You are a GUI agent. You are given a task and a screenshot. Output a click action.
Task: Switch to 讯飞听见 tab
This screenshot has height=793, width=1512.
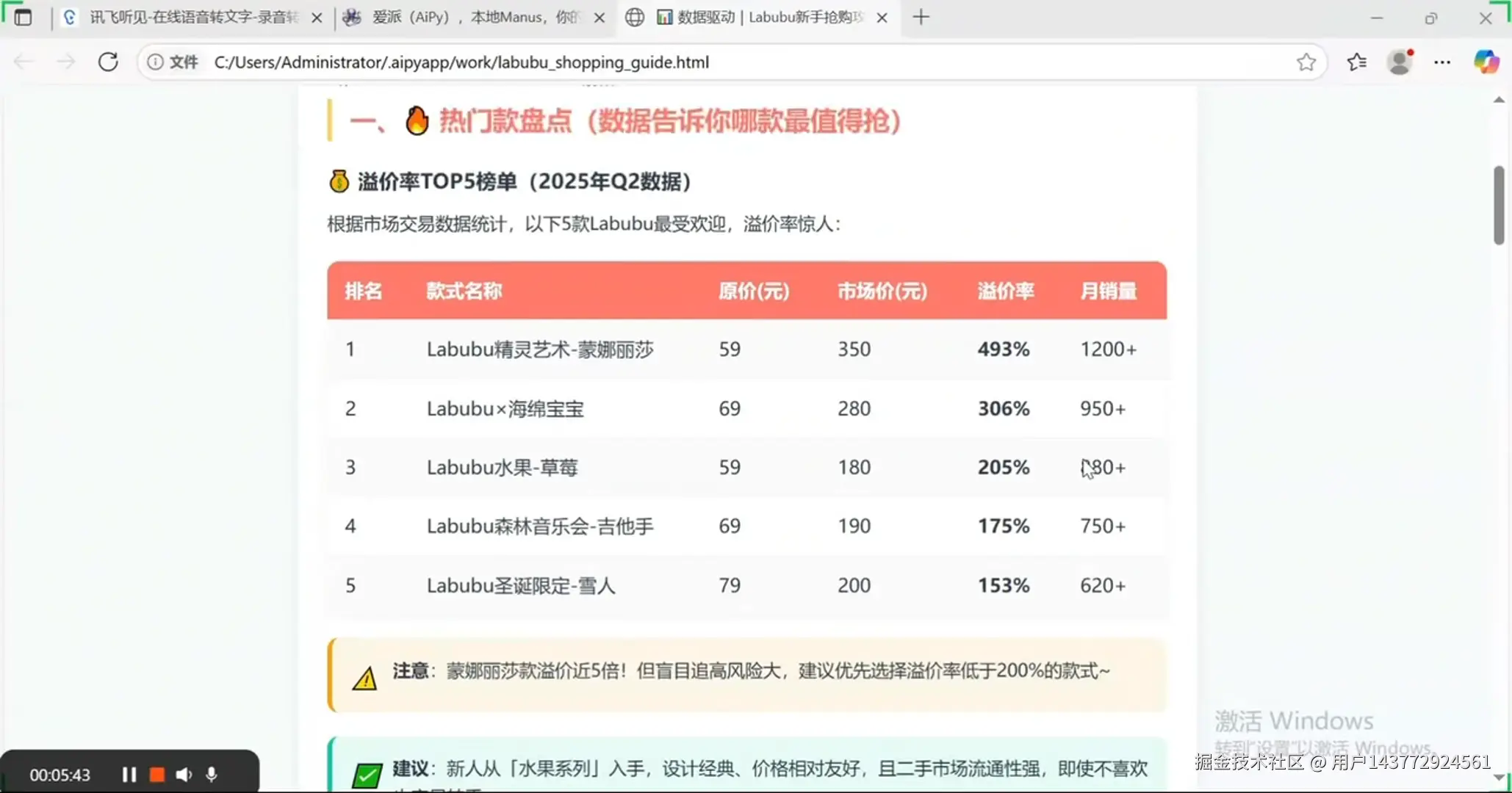point(191,17)
